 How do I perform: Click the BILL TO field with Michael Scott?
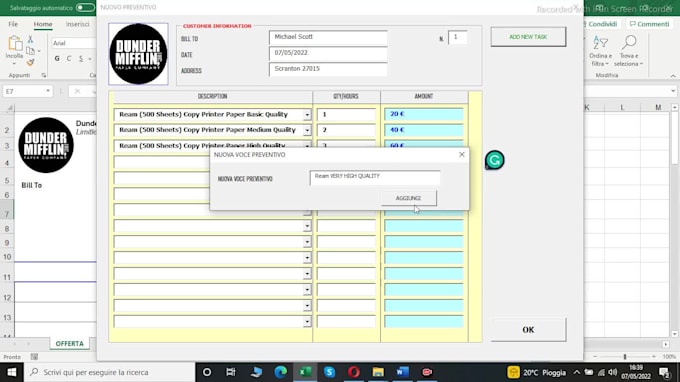pyautogui.click(x=328, y=37)
